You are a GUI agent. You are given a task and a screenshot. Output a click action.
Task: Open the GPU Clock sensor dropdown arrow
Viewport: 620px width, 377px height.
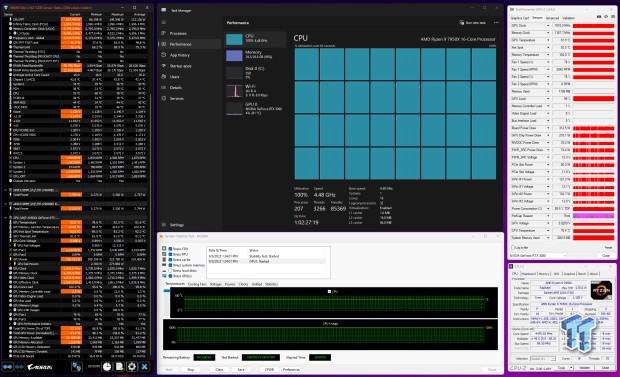(548, 26)
